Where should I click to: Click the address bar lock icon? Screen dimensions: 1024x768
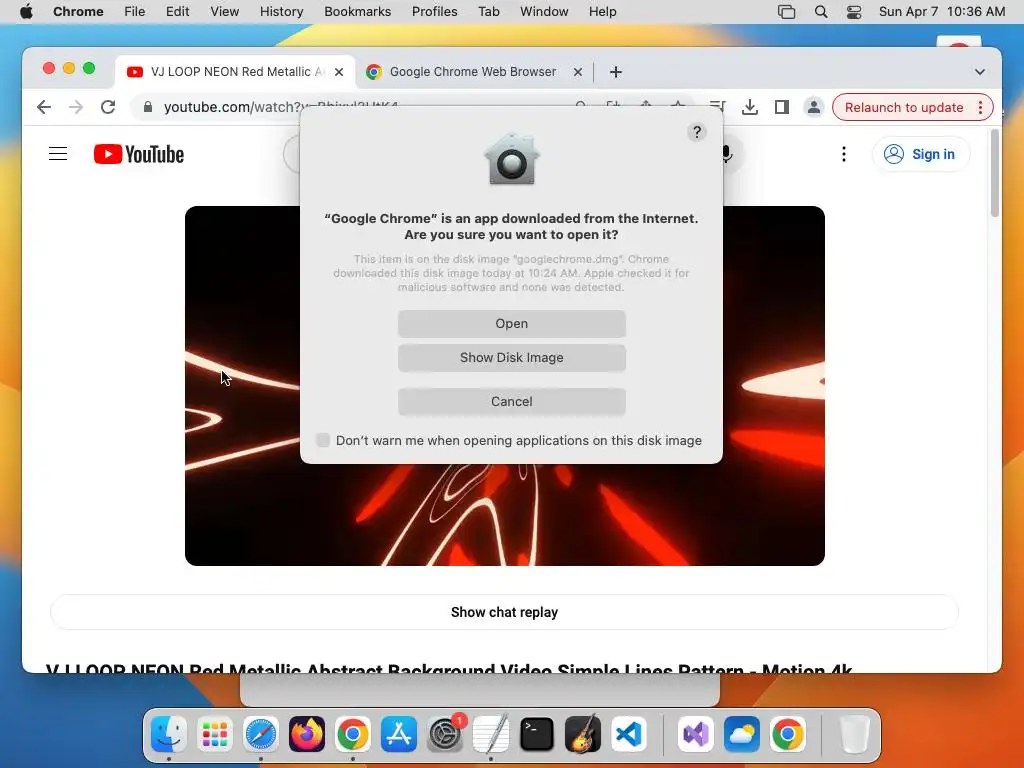[148, 107]
